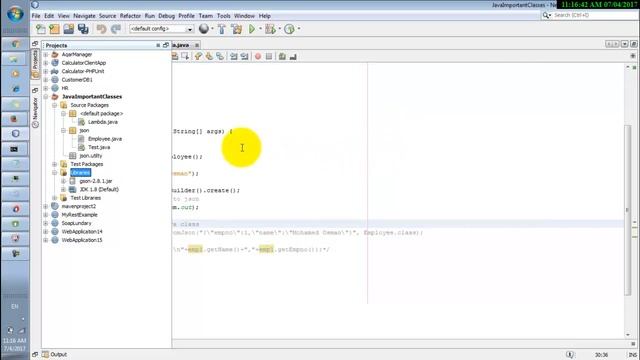Stop macro recording with the square icon
The image size is (640, 360).
click(x=269, y=56)
